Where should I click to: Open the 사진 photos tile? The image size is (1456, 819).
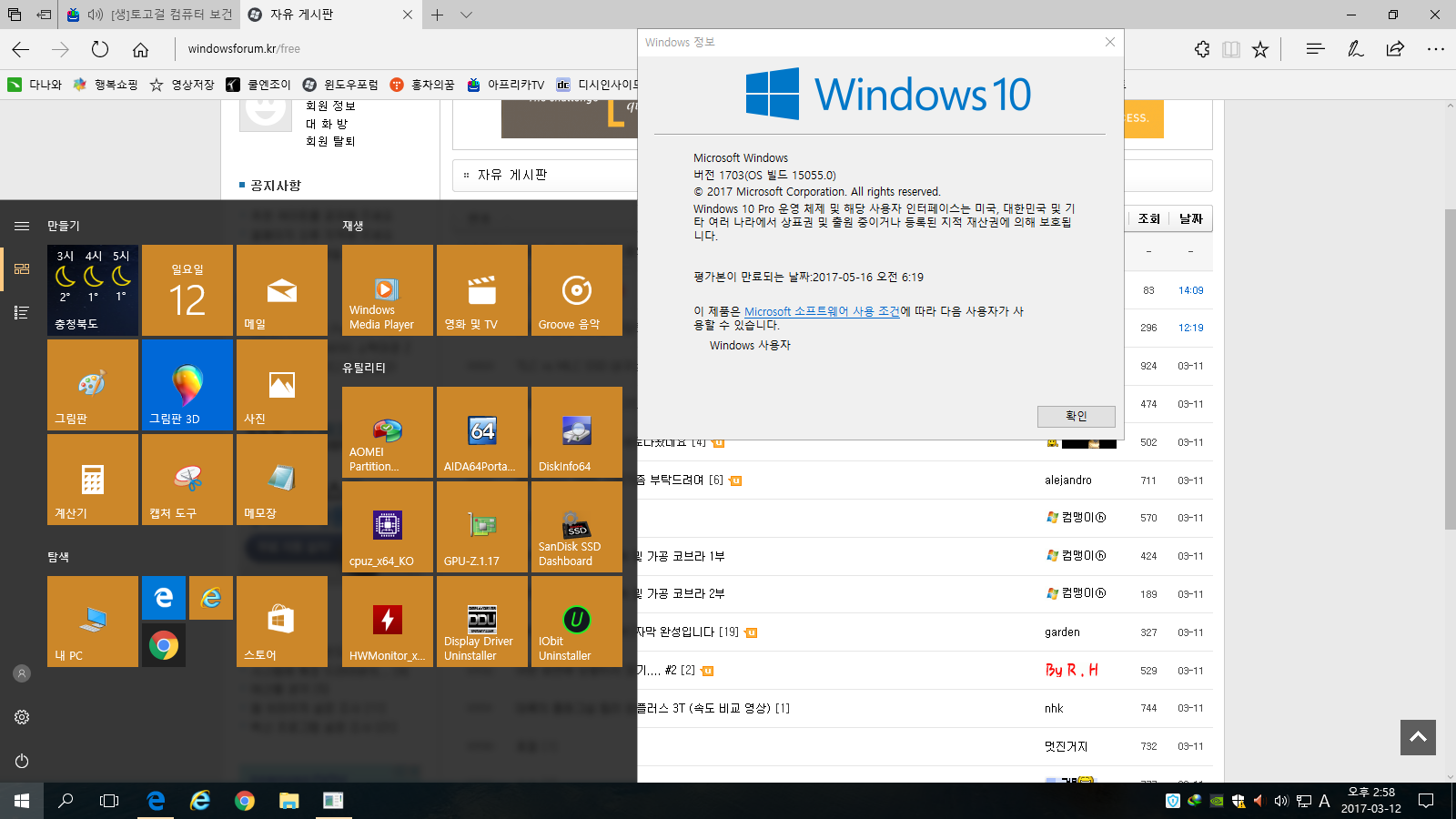pyautogui.click(x=282, y=385)
